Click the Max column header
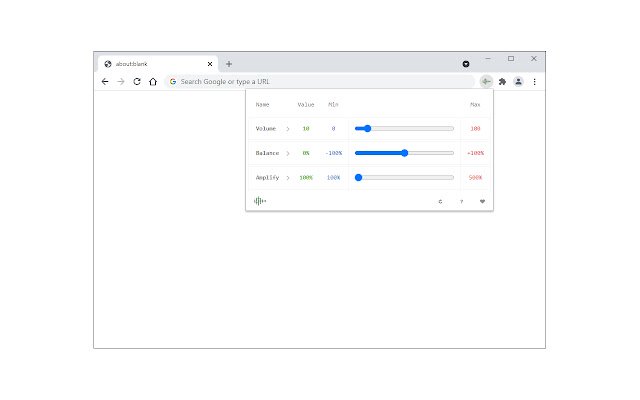640x400 pixels. pyautogui.click(x=475, y=105)
